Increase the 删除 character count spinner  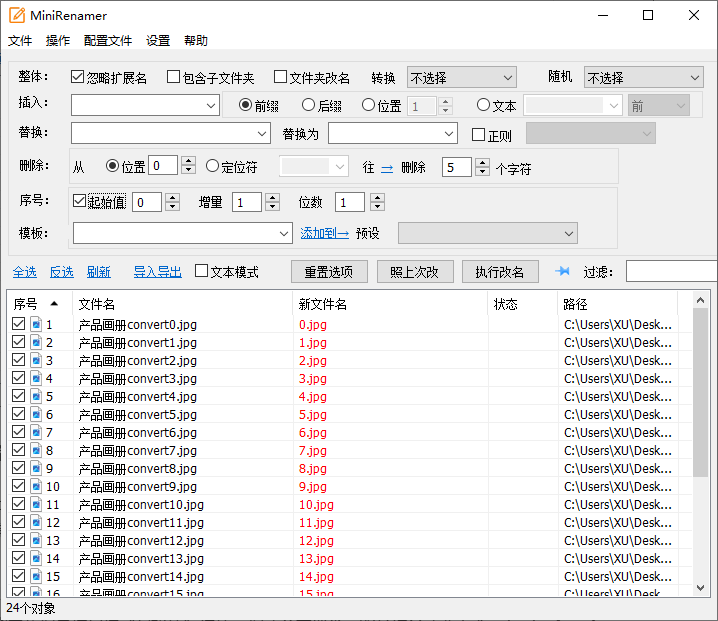point(482,163)
